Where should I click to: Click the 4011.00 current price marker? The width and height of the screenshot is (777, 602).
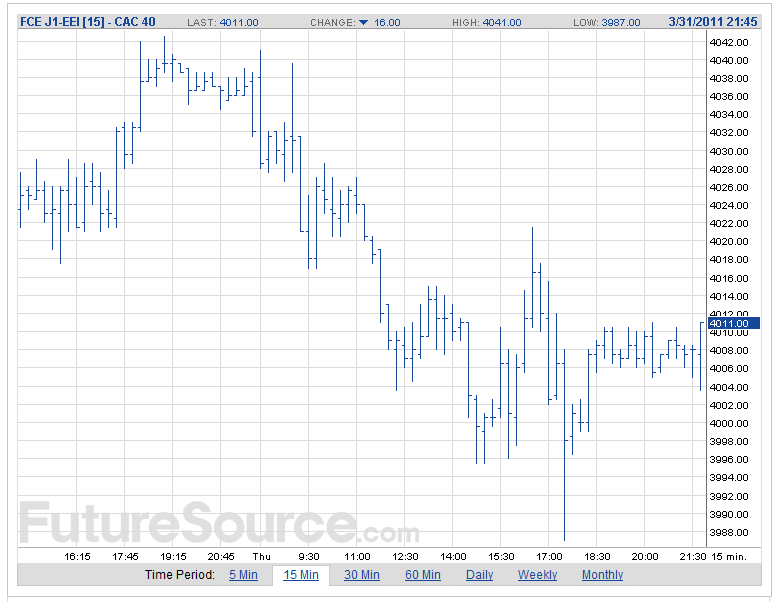(x=733, y=324)
